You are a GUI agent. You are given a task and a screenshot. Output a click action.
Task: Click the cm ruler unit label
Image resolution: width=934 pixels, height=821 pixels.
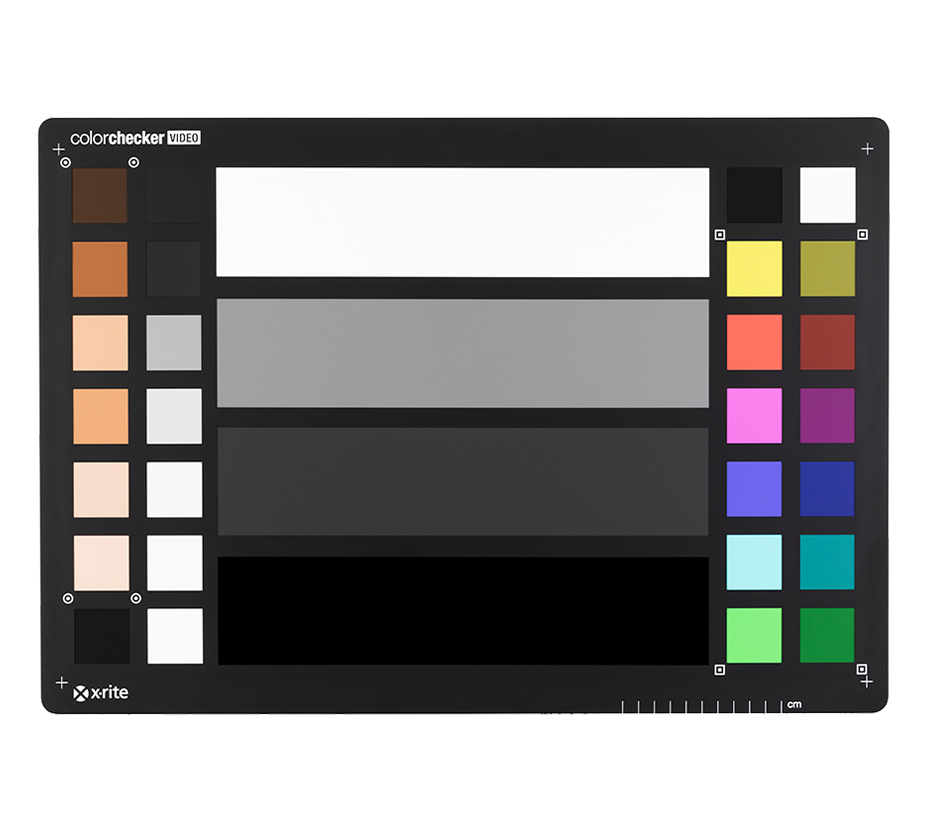click(x=794, y=705)
